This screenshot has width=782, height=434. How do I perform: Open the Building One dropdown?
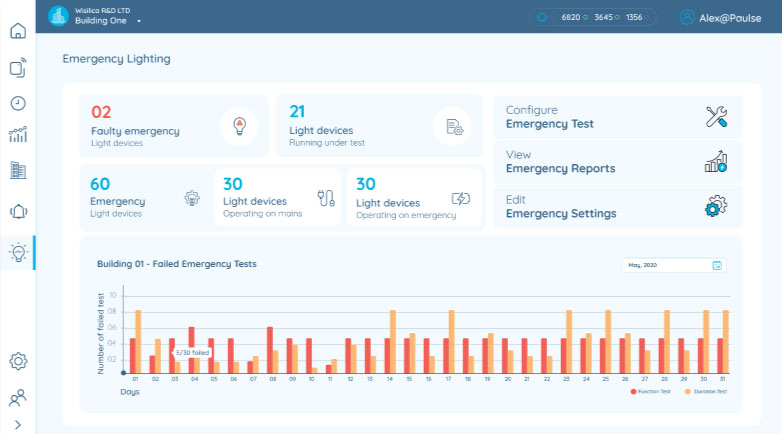108,20
